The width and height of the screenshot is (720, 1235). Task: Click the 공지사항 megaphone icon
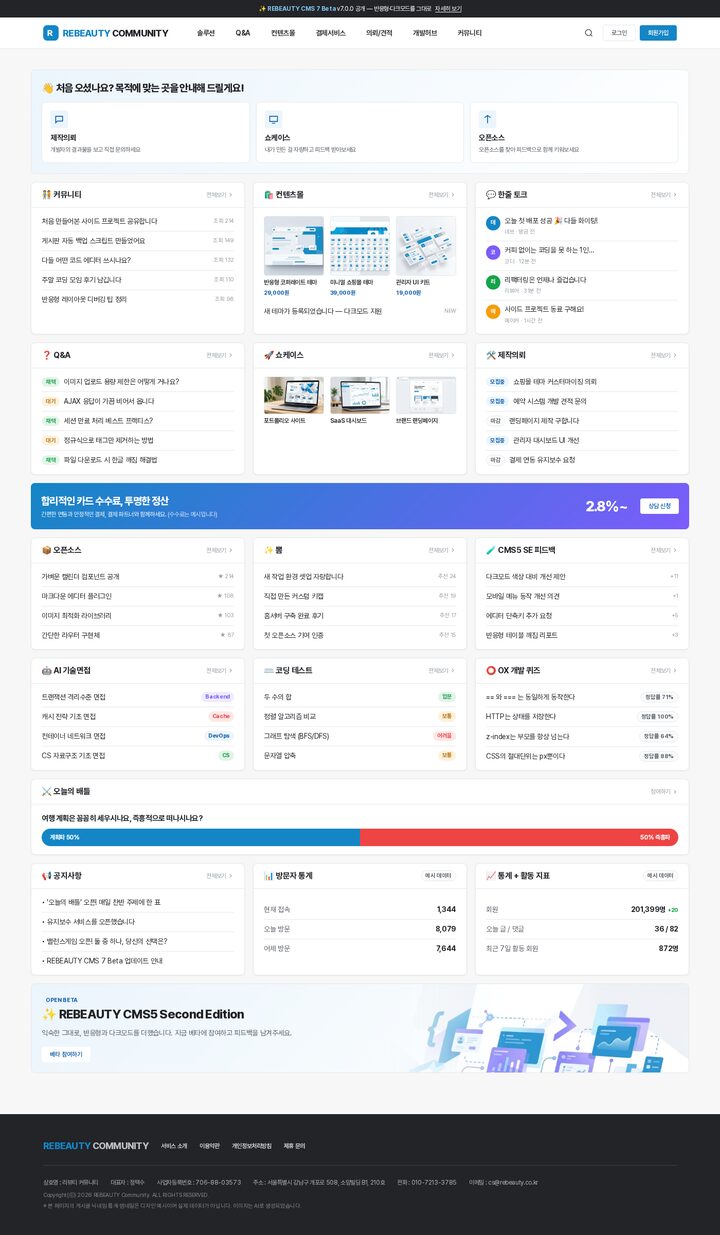pyautogui.click(x=46, y=875)
